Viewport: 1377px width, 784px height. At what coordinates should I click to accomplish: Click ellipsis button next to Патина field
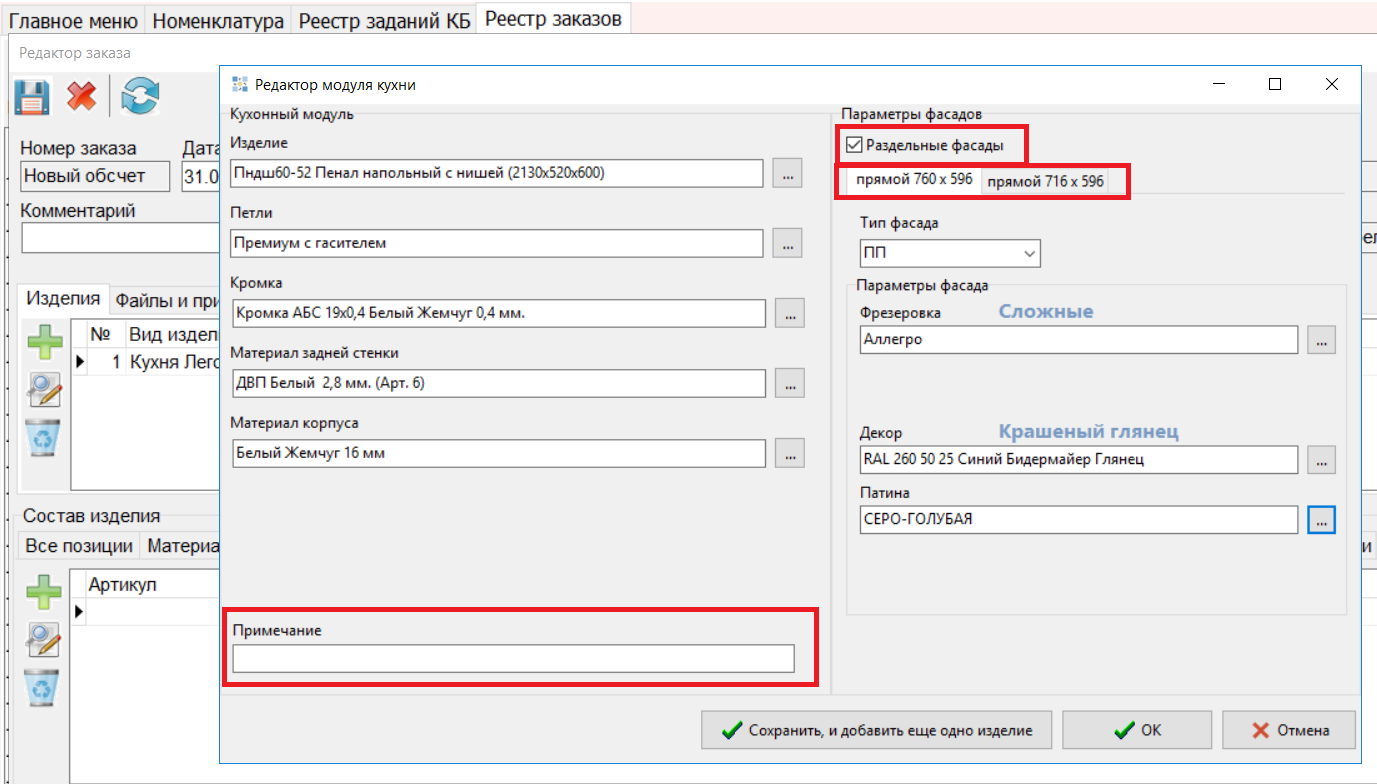coord(1321,520)
